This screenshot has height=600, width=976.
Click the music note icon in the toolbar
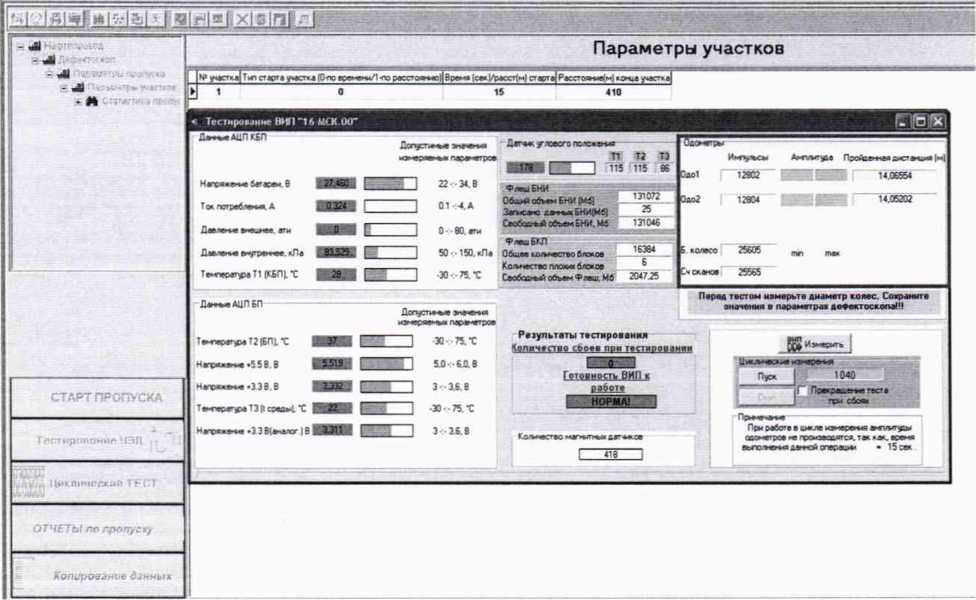(x=304, y=20)
